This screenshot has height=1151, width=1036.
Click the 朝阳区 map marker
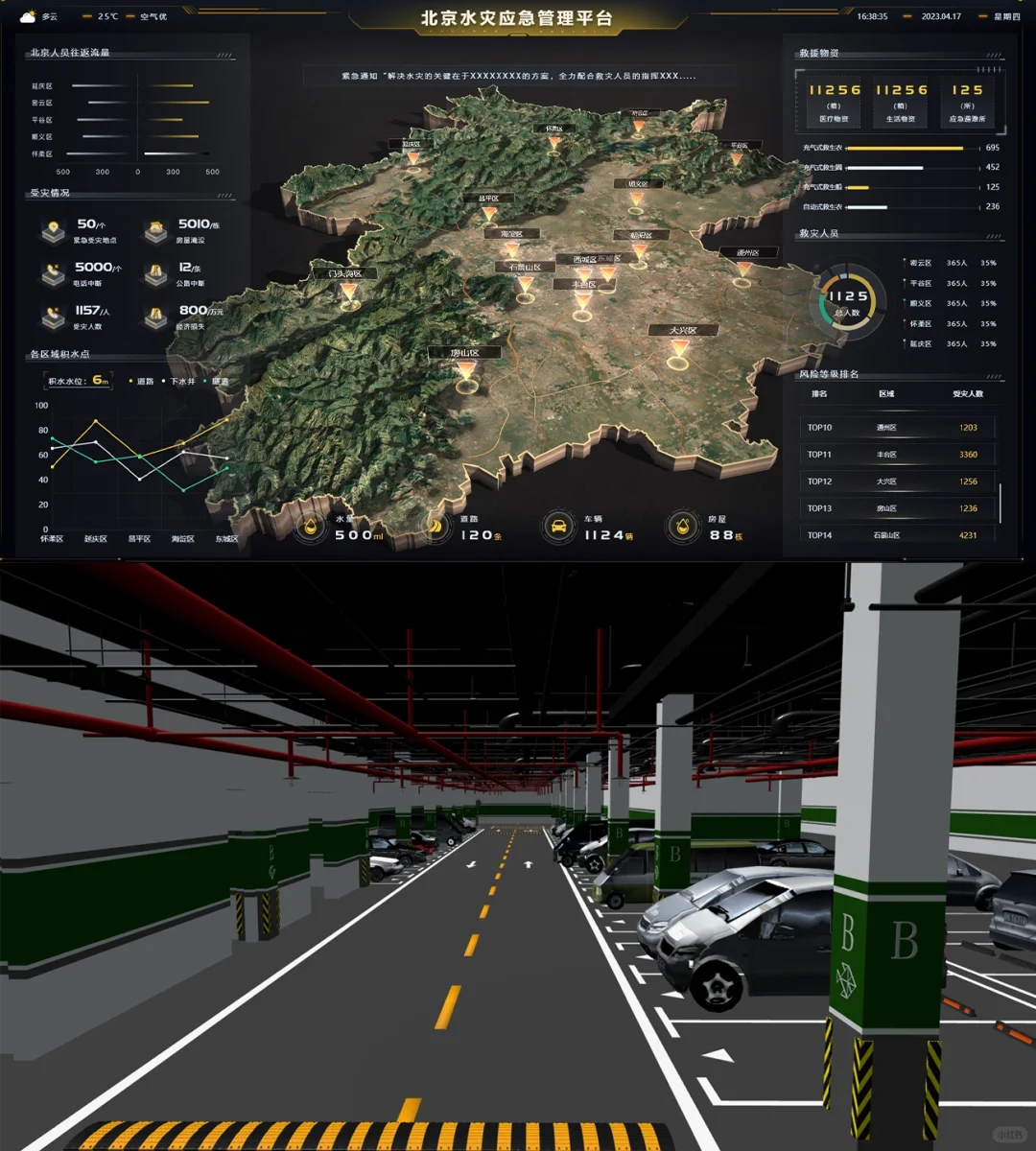click(x=638, y=253)
